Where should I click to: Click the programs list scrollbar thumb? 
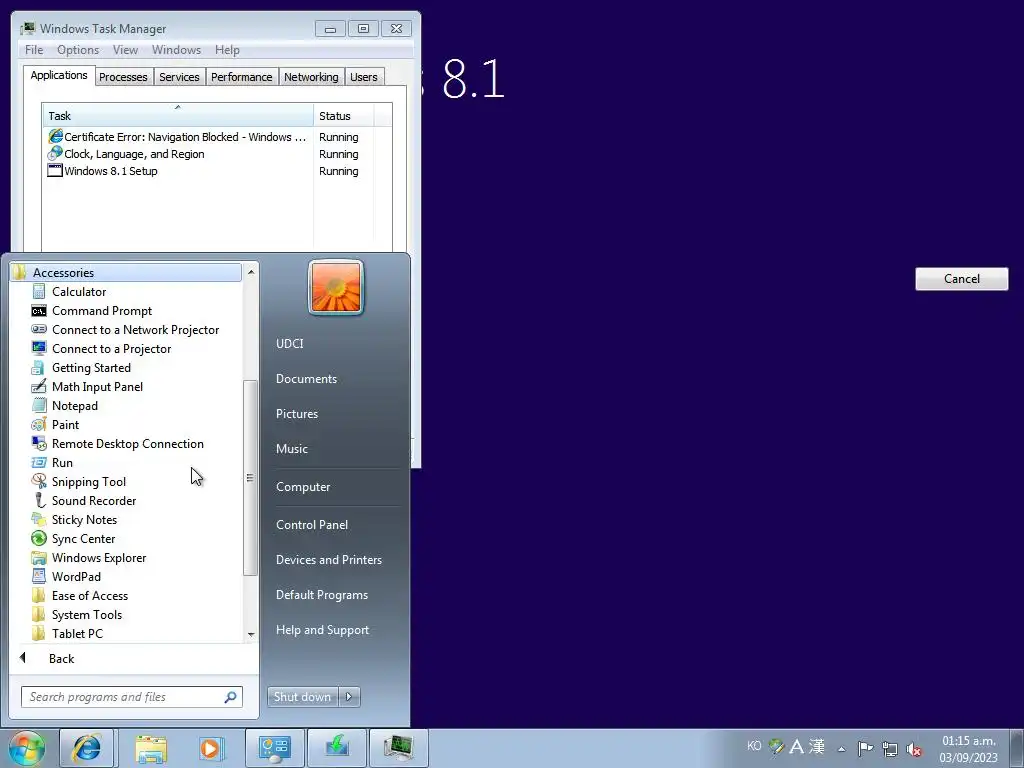tap(250, 478)
